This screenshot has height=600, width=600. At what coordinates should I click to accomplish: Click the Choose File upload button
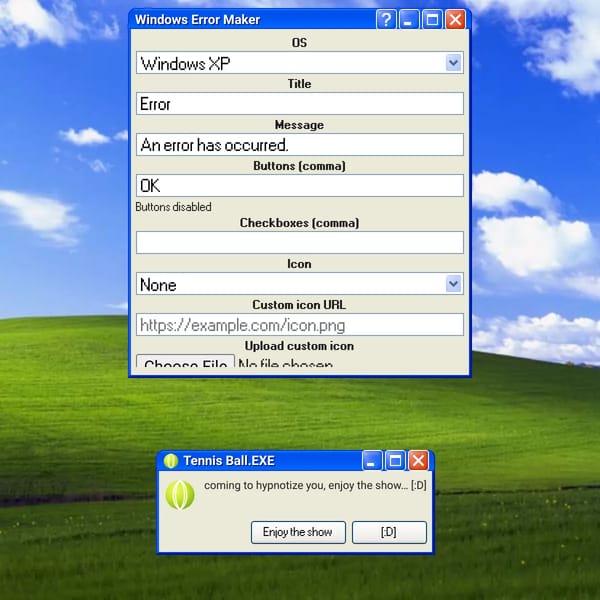(186, 361)
